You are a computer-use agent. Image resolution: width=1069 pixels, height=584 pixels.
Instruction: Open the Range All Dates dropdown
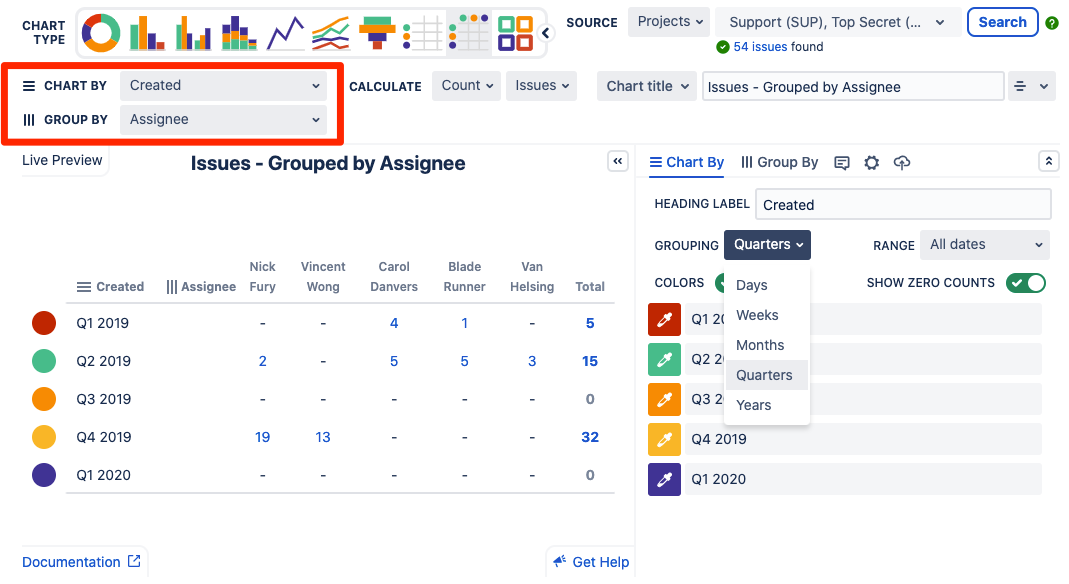(x=984, y=244)
